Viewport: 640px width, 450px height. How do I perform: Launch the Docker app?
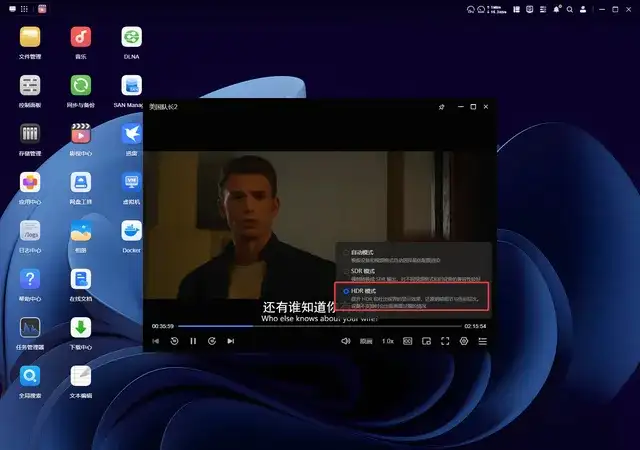(x=131, y=231)
